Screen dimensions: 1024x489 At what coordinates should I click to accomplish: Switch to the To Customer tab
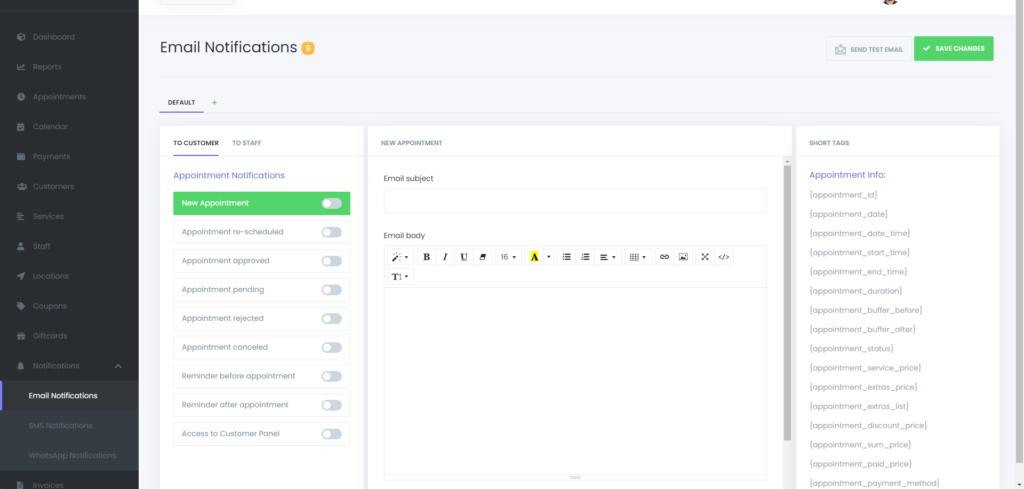[196, 143]
